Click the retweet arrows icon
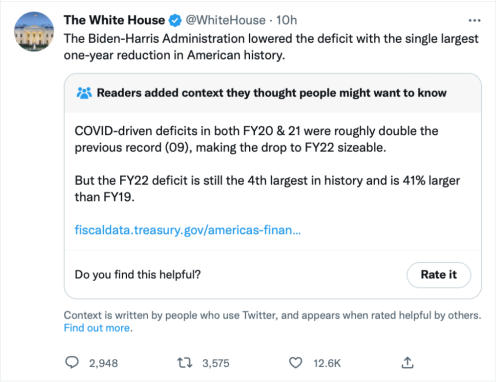 point(185,363)
